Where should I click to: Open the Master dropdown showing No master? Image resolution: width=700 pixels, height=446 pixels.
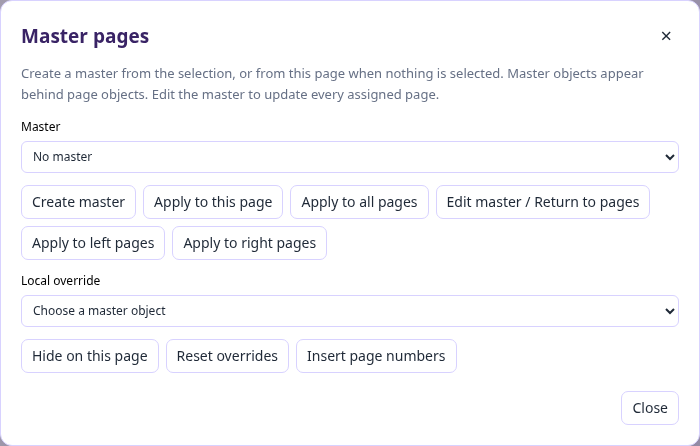tap(350, 157)
